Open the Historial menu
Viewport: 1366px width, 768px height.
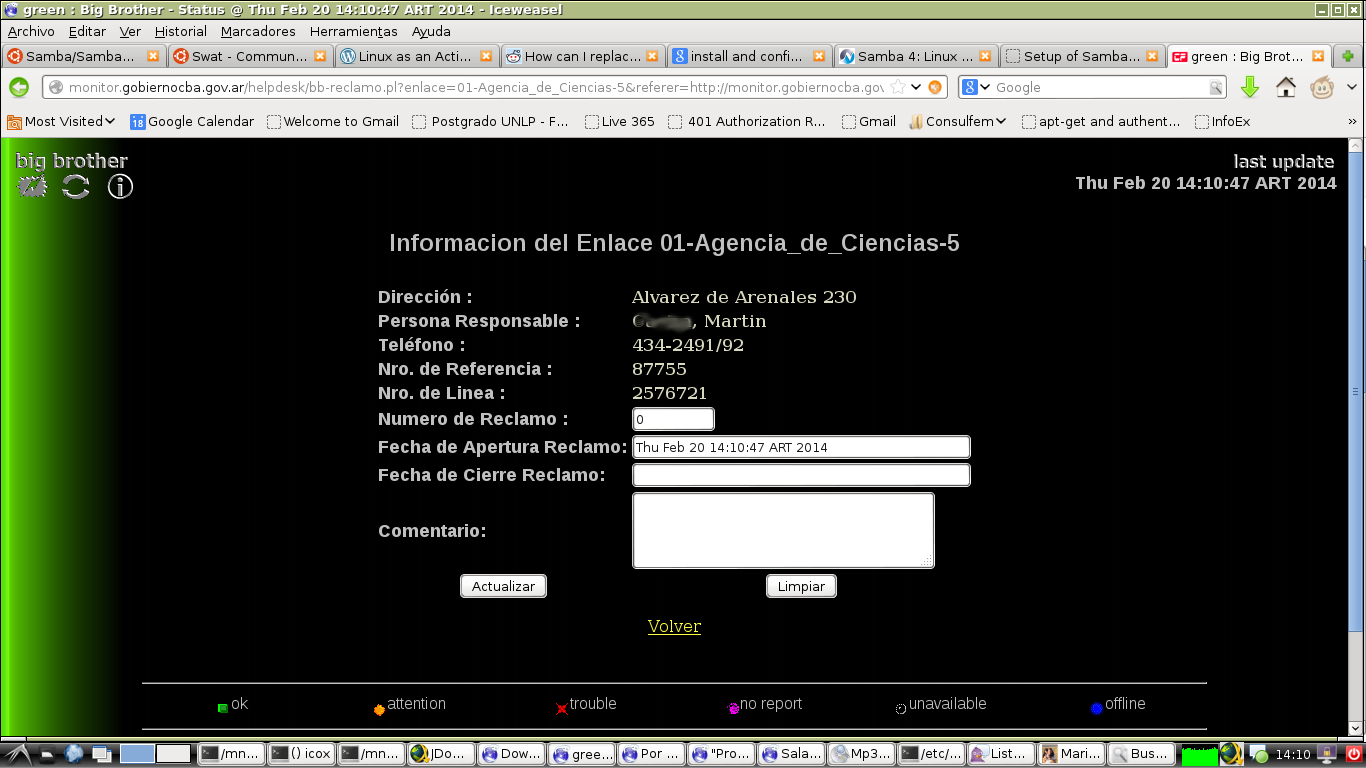[181, 31]
